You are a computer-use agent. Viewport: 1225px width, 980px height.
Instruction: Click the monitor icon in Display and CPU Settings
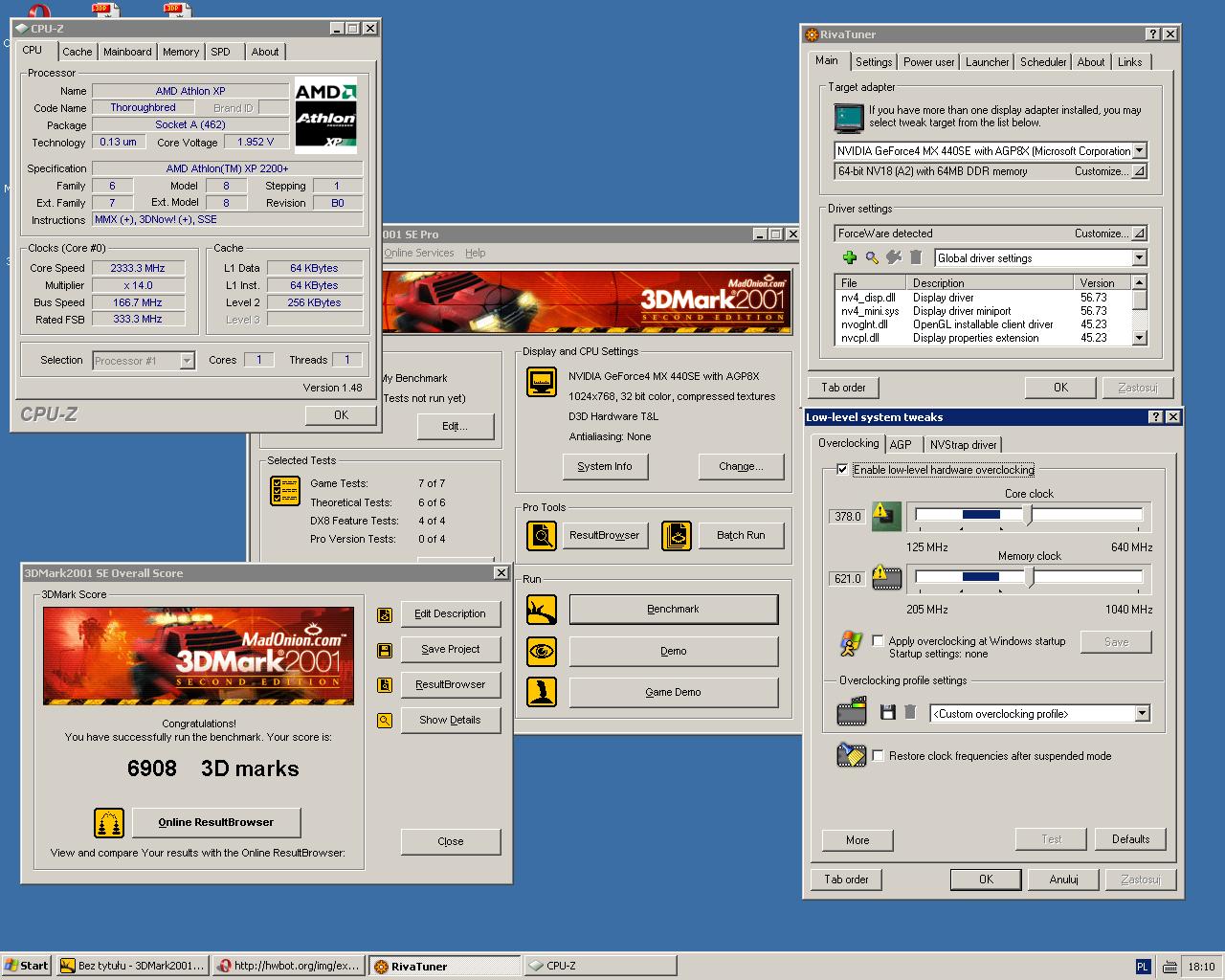tap(542, 382)
